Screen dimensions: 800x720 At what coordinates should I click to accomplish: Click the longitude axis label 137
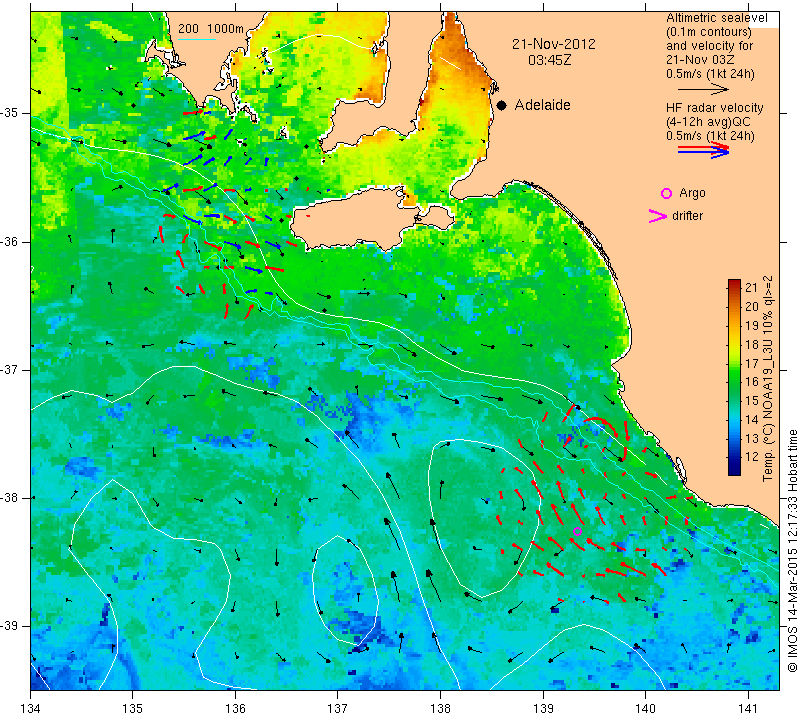click(338, 708)
